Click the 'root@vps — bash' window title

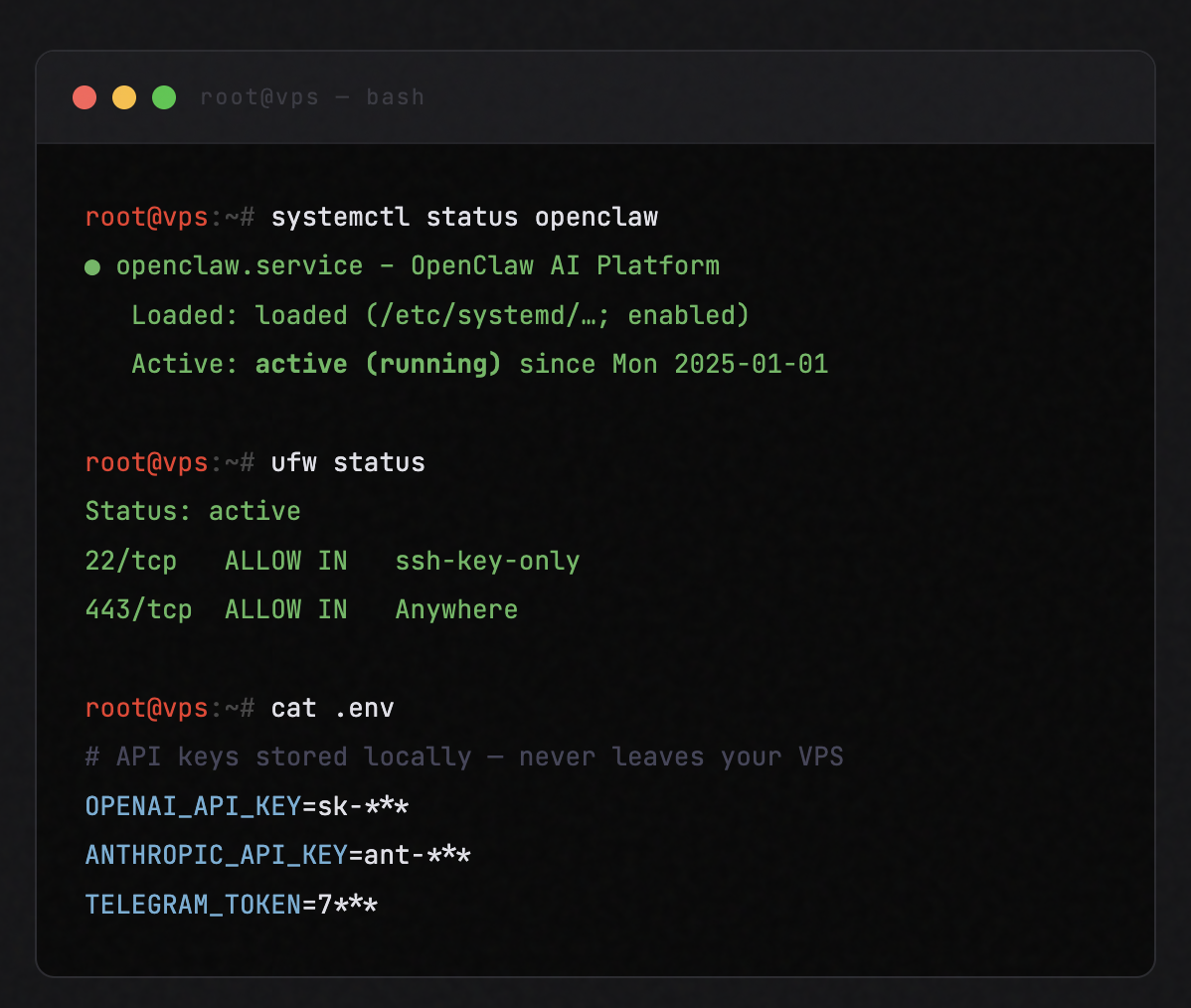pos(312,97)
